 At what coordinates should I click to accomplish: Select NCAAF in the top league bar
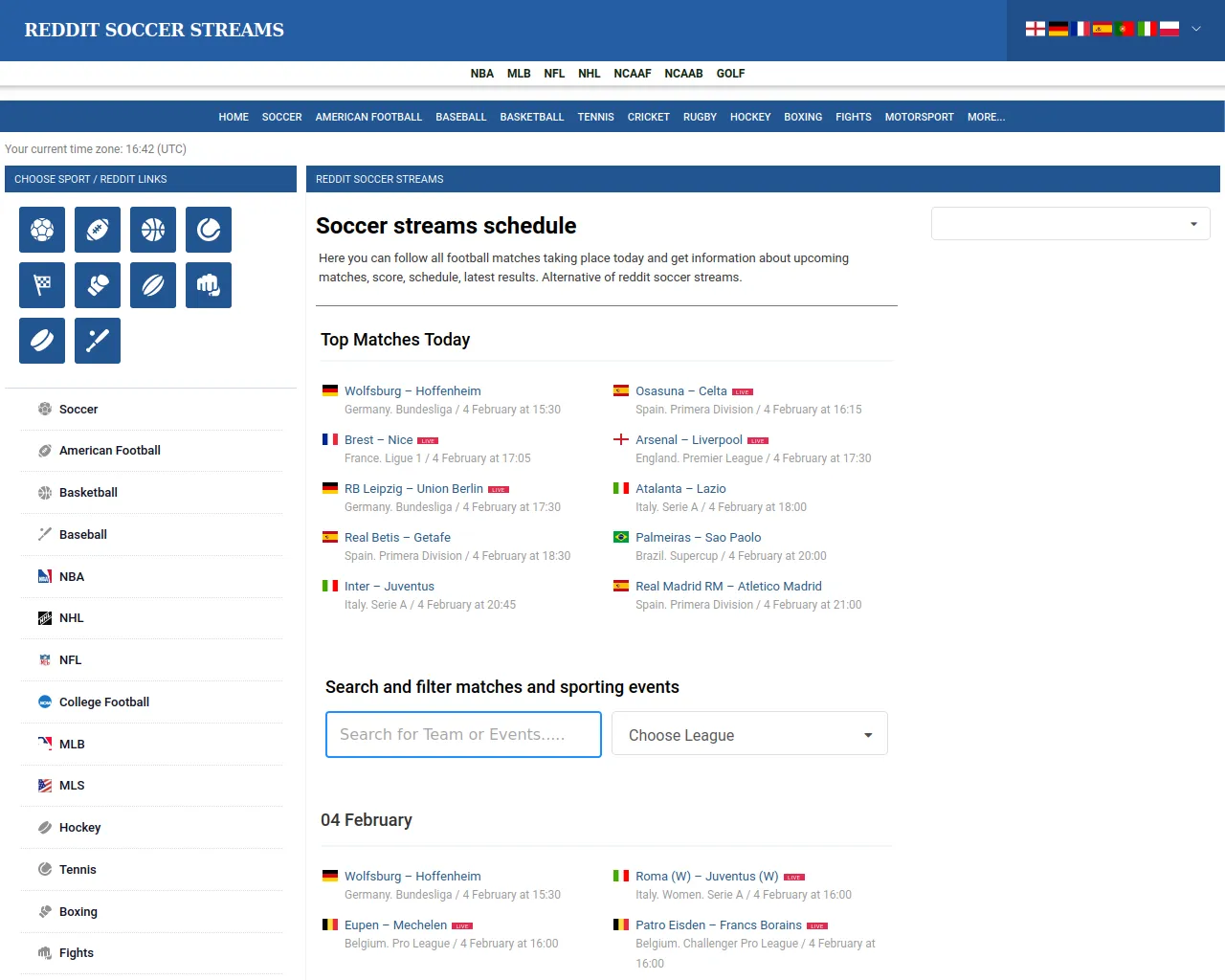[x=632, y=74]
